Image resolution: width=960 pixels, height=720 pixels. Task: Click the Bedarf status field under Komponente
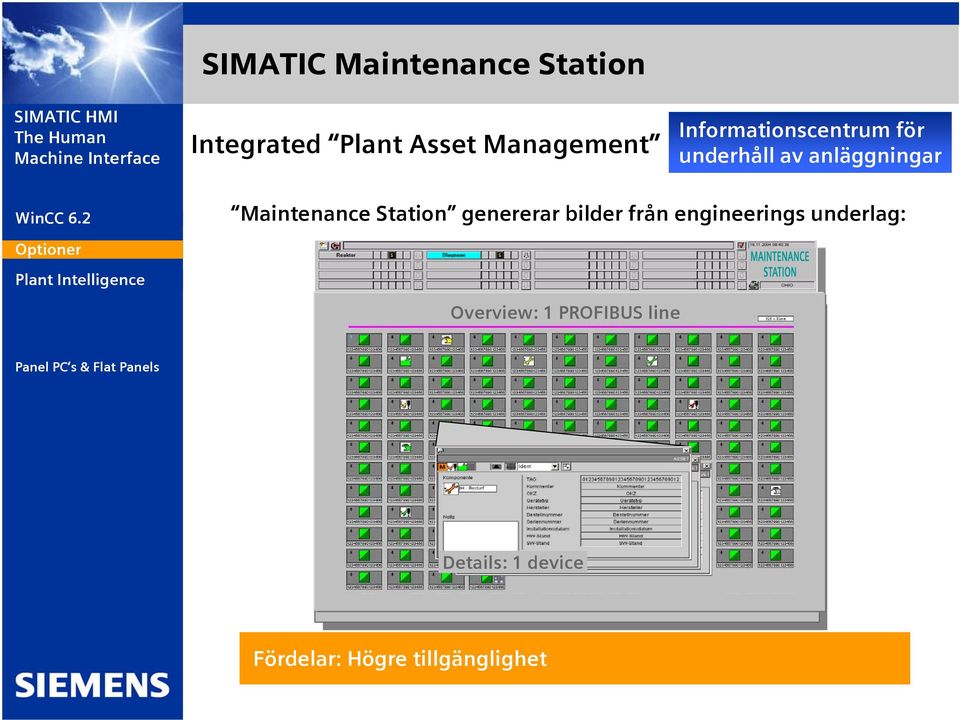(478, 489)
